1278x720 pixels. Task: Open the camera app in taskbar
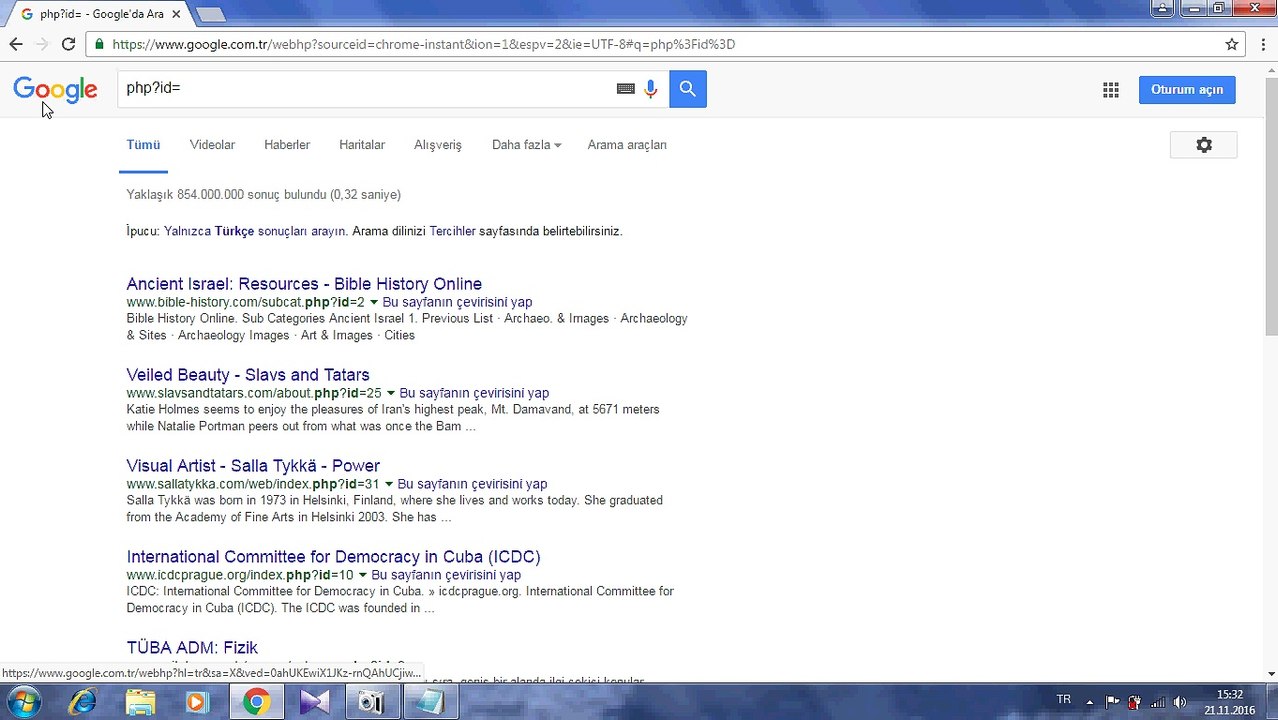(x=372, y=702)
